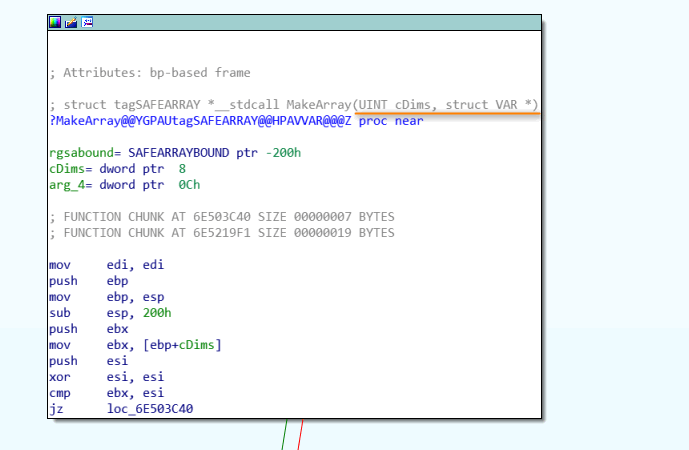The image size is (689, 450).
Task: Select the 'xor esi, esi' instruction
Action: coord(105,377)
